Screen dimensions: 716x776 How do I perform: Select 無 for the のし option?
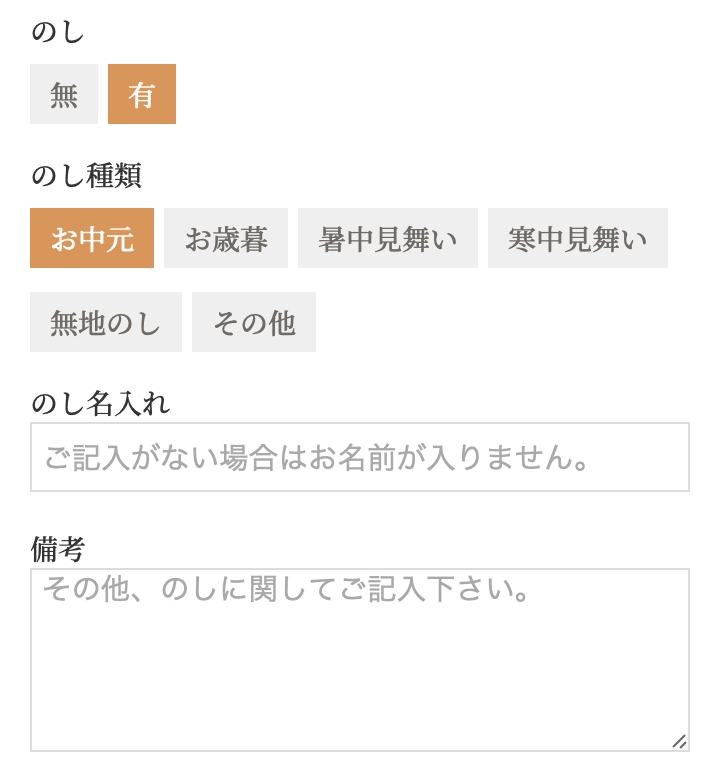(x=64, y=94)
